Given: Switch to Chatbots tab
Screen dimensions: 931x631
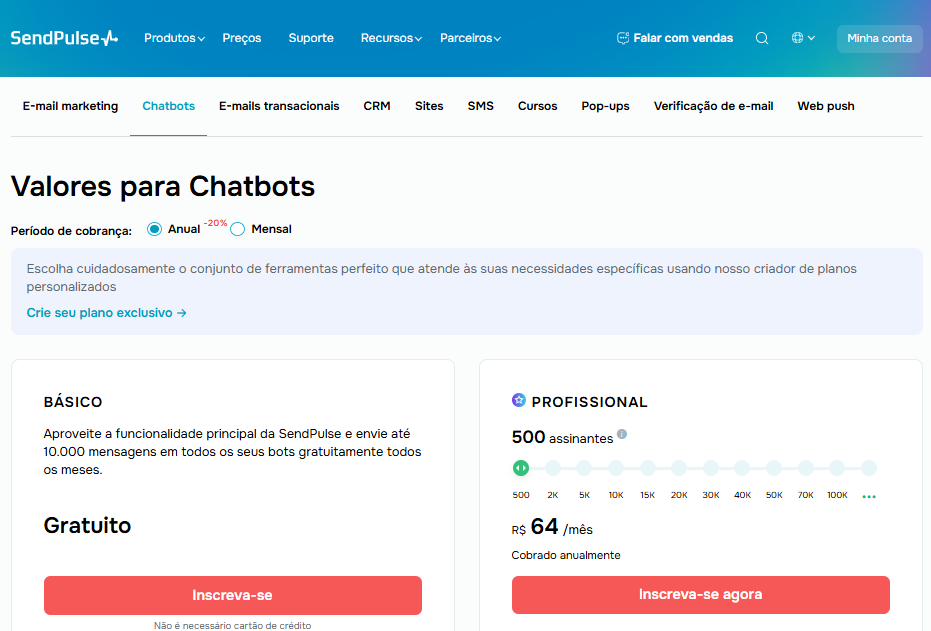Looking at the screenshot, I should coord(169,106).
